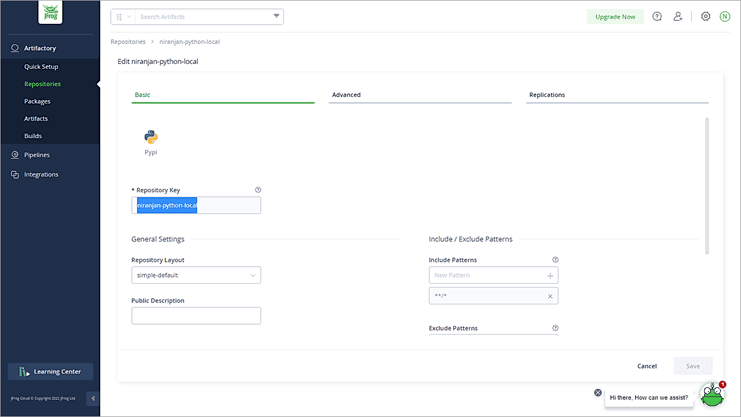
Task: Switch to the Replications tab
Action: (x=547, y=95)
